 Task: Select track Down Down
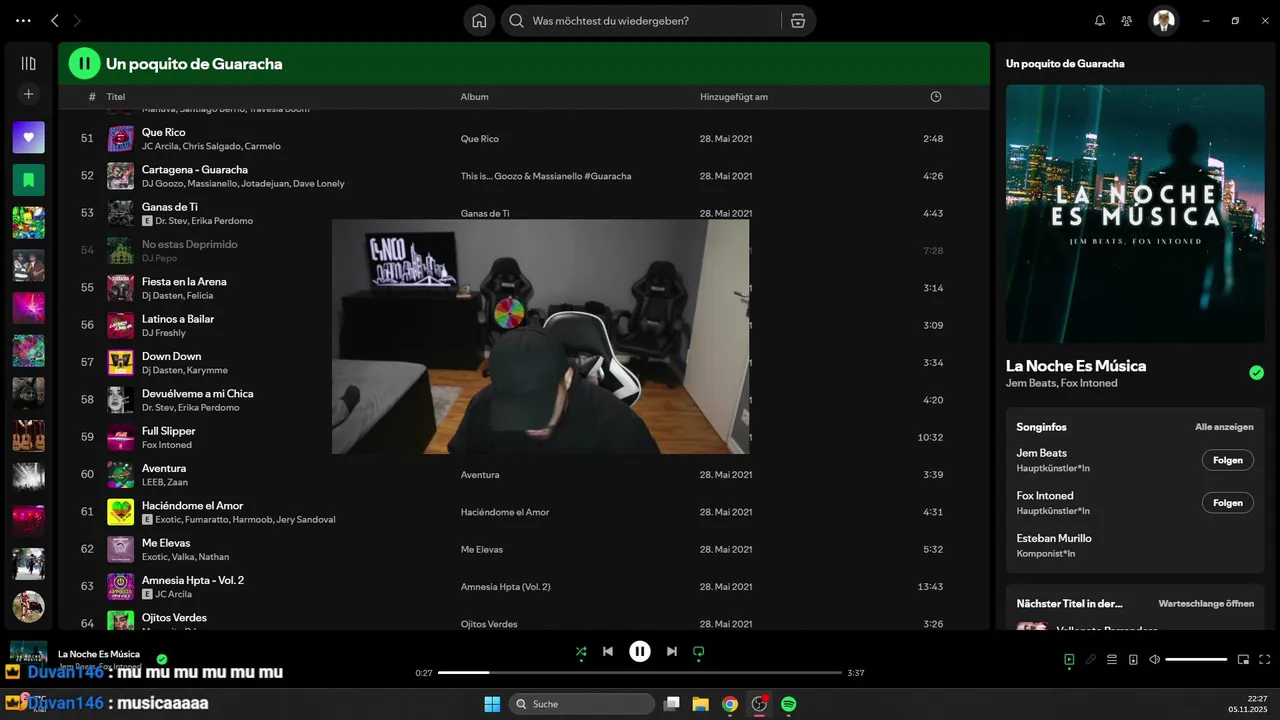(x=171, y=356)
